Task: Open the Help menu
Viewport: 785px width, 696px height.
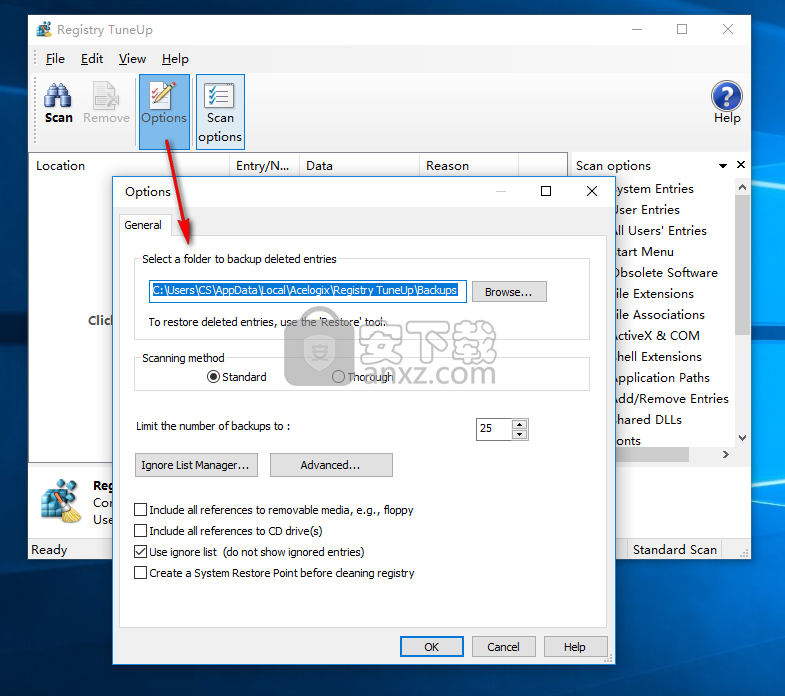Action: pyautogui.click(x=175, y=59)
